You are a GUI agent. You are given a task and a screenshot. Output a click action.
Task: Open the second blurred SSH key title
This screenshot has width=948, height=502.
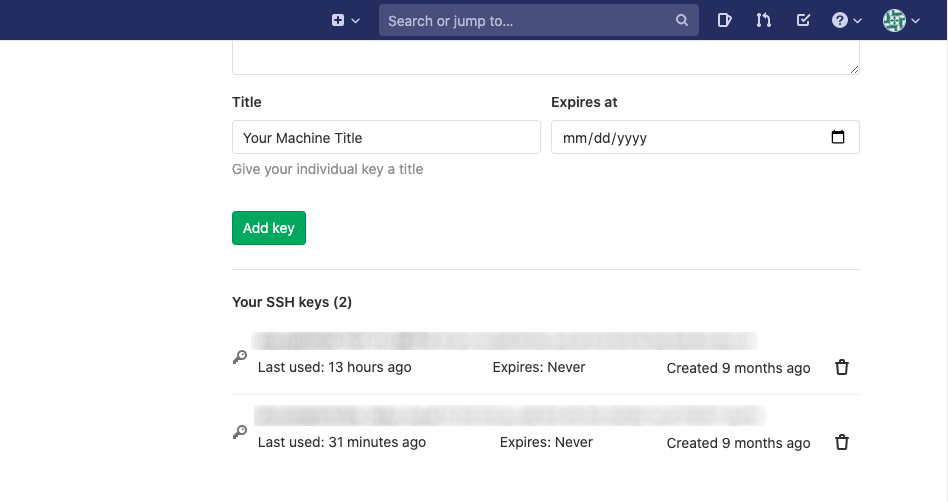(x=508, y=416)
